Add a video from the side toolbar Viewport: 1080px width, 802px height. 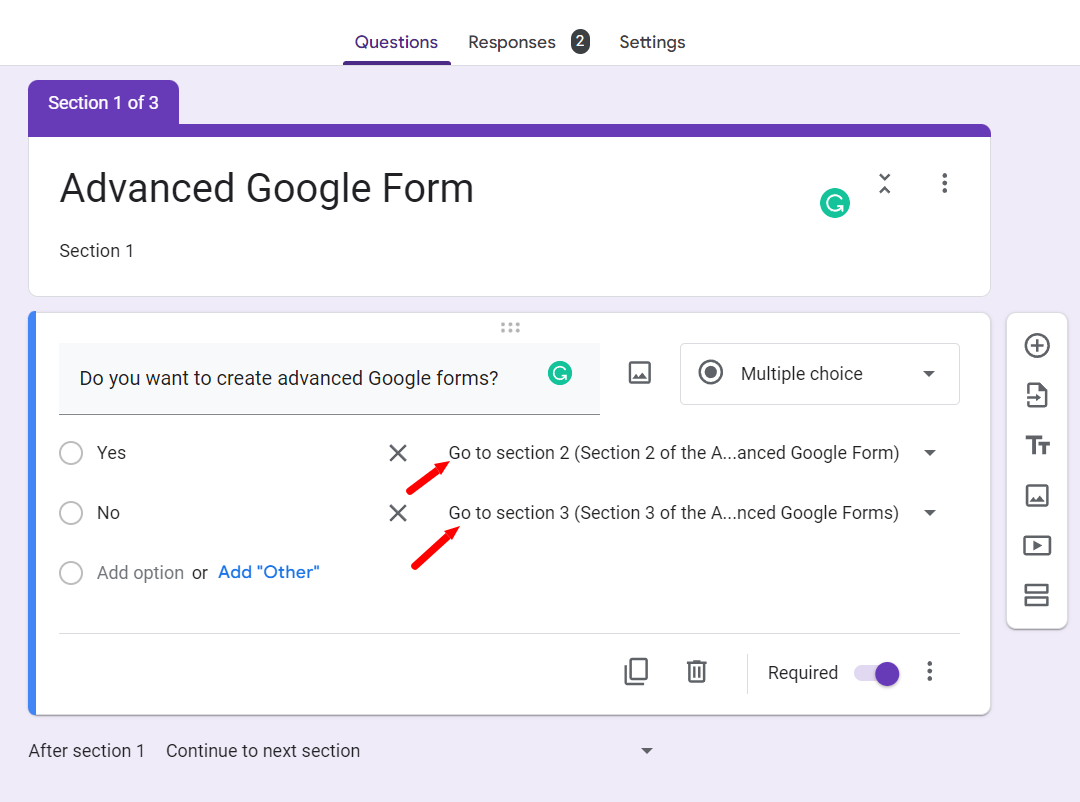pyautogui.click(x=1037, y=546)
